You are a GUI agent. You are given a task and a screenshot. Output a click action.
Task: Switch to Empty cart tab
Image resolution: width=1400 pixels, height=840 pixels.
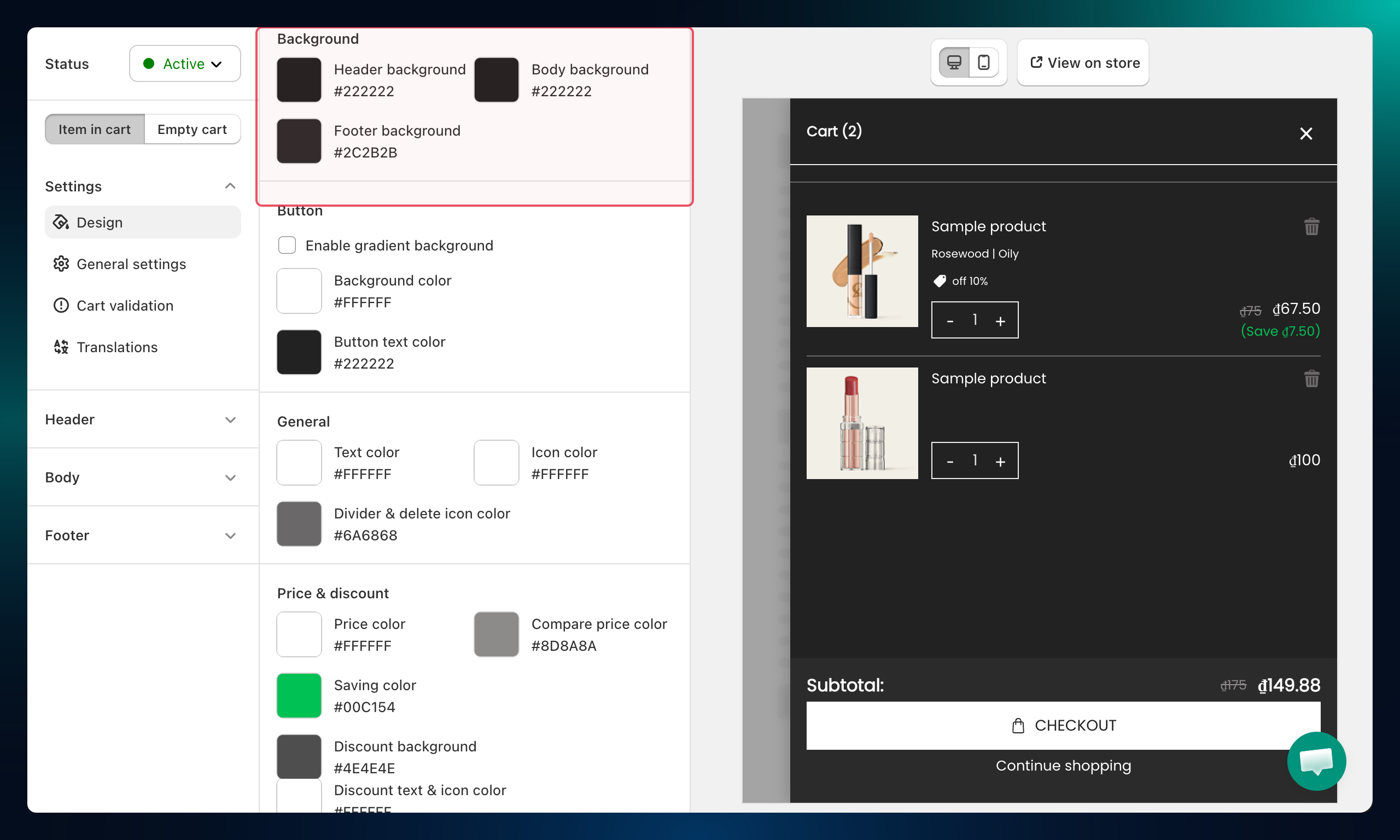coord(192,129)
